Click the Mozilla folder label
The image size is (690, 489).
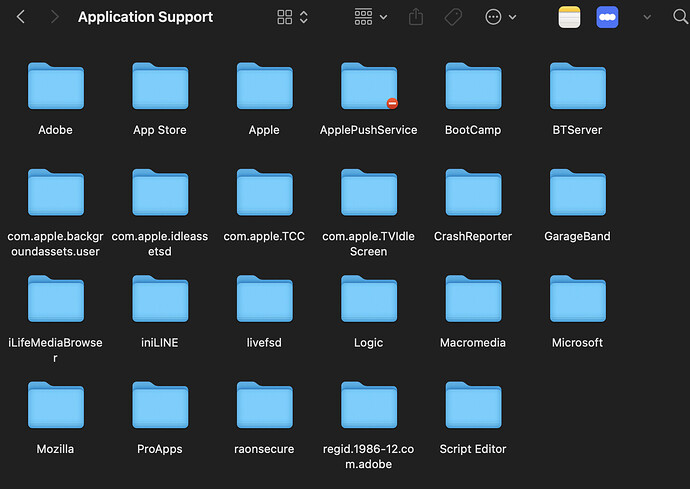point(56,449)
